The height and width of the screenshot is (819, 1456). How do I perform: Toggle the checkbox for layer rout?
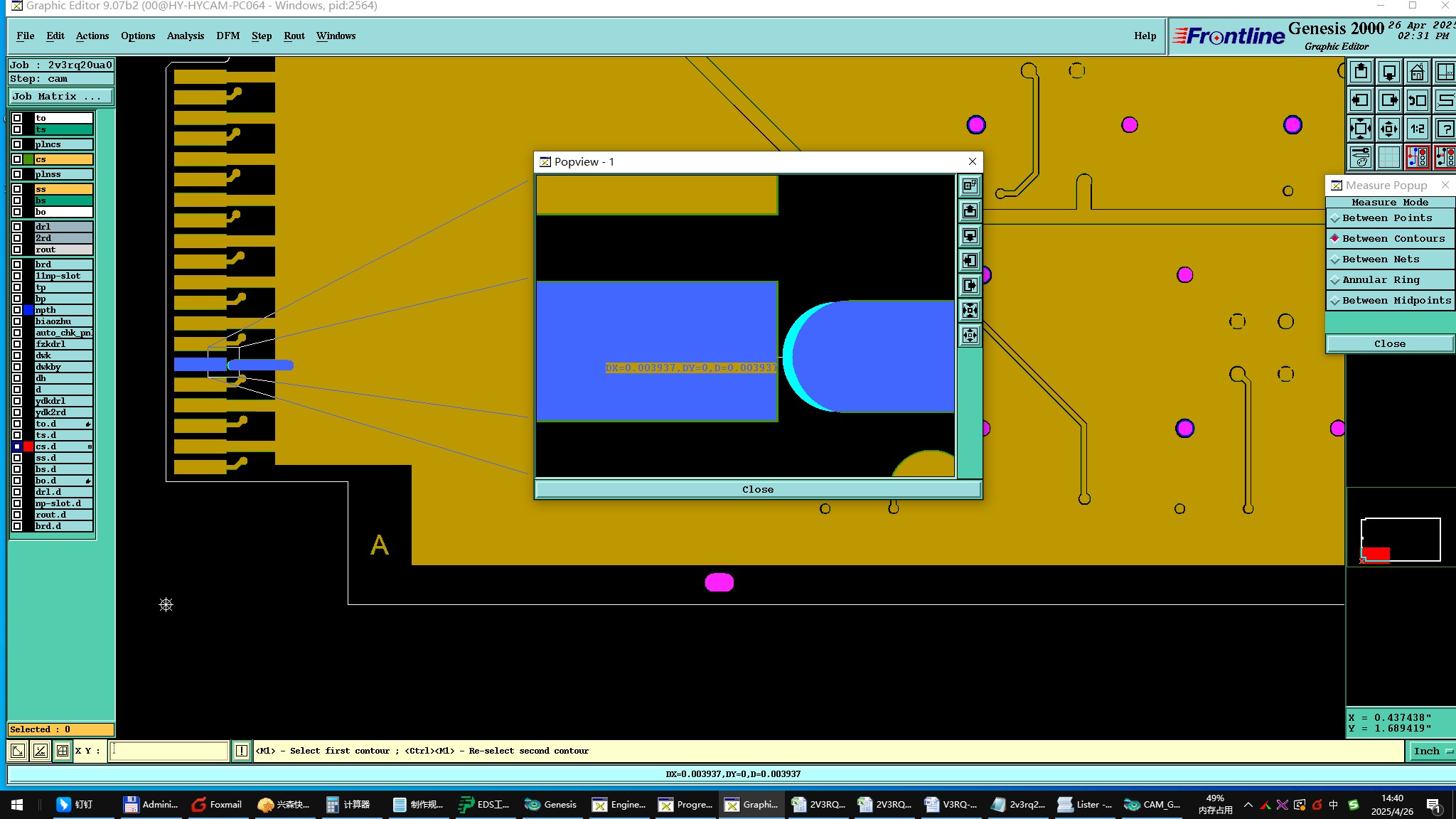[17, 250]
